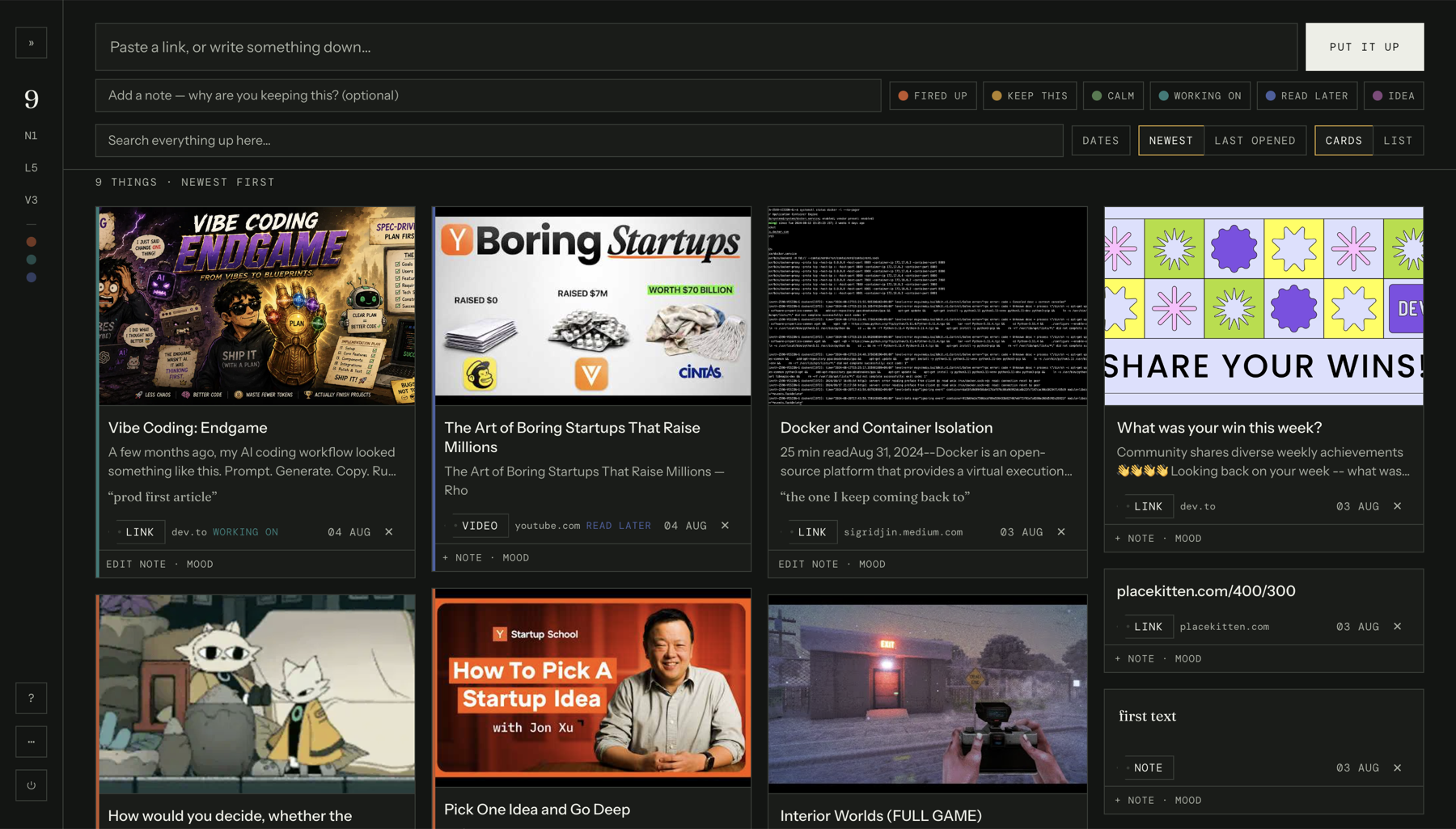Image resolution: width=1456 pixels, height=829 pixels.
Task: Set MOOD on placekitten card
Action: pos(1188,659)
